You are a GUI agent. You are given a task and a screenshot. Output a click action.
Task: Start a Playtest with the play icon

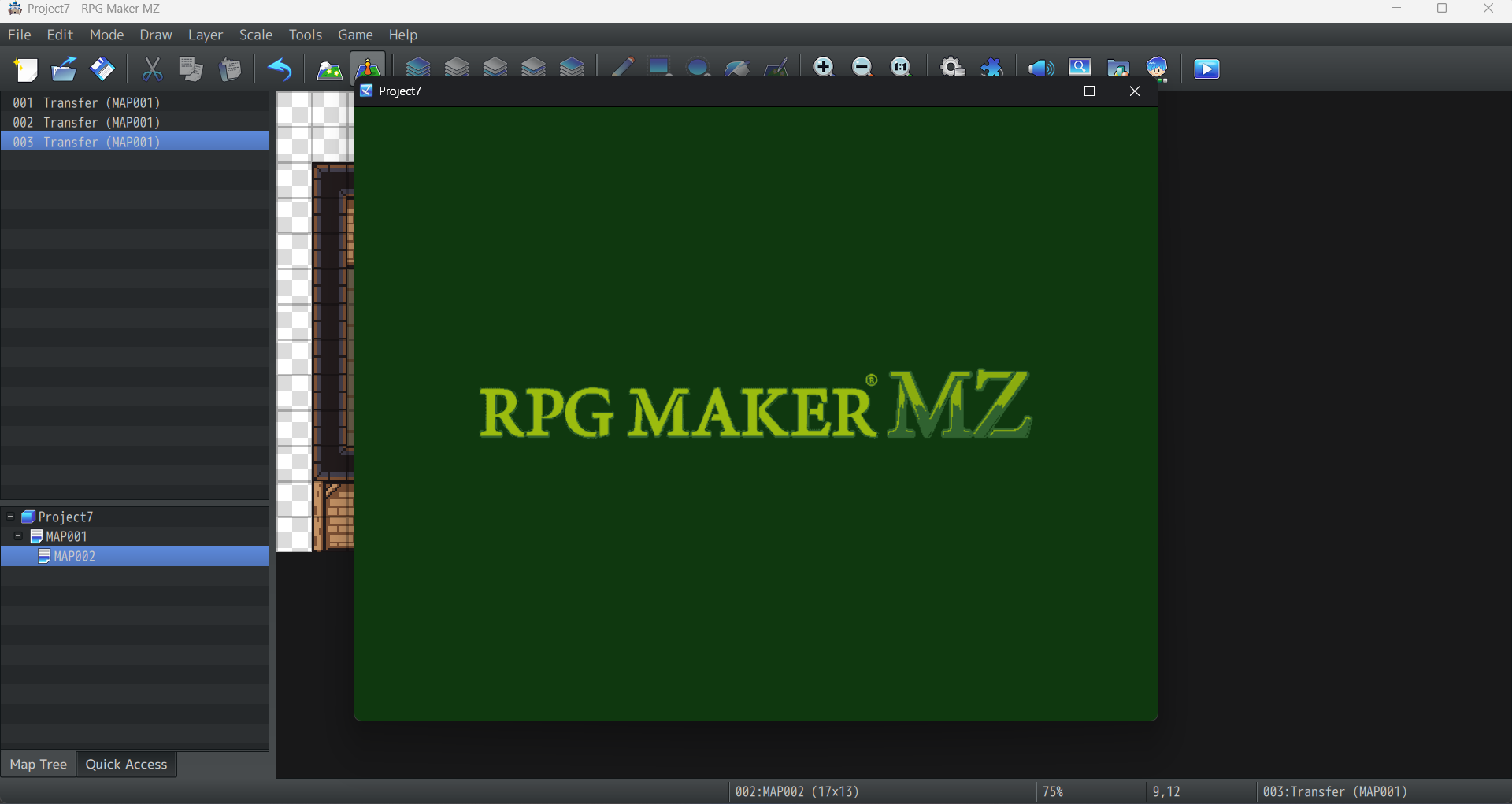click(1206, 69)
